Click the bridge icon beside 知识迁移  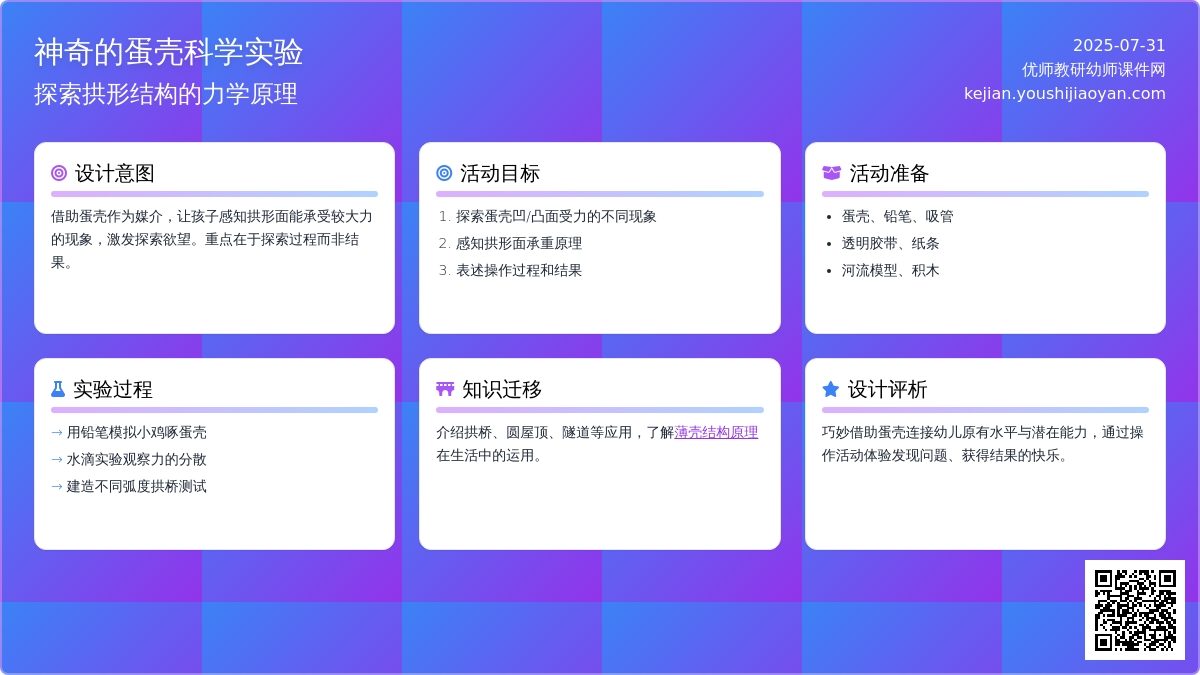445,389
